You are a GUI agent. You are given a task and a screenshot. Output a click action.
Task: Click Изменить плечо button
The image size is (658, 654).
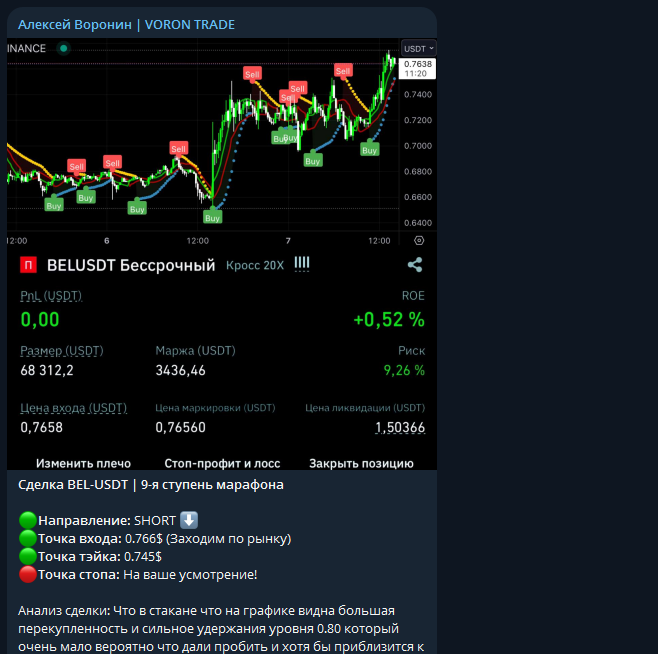tap(83, 463)
